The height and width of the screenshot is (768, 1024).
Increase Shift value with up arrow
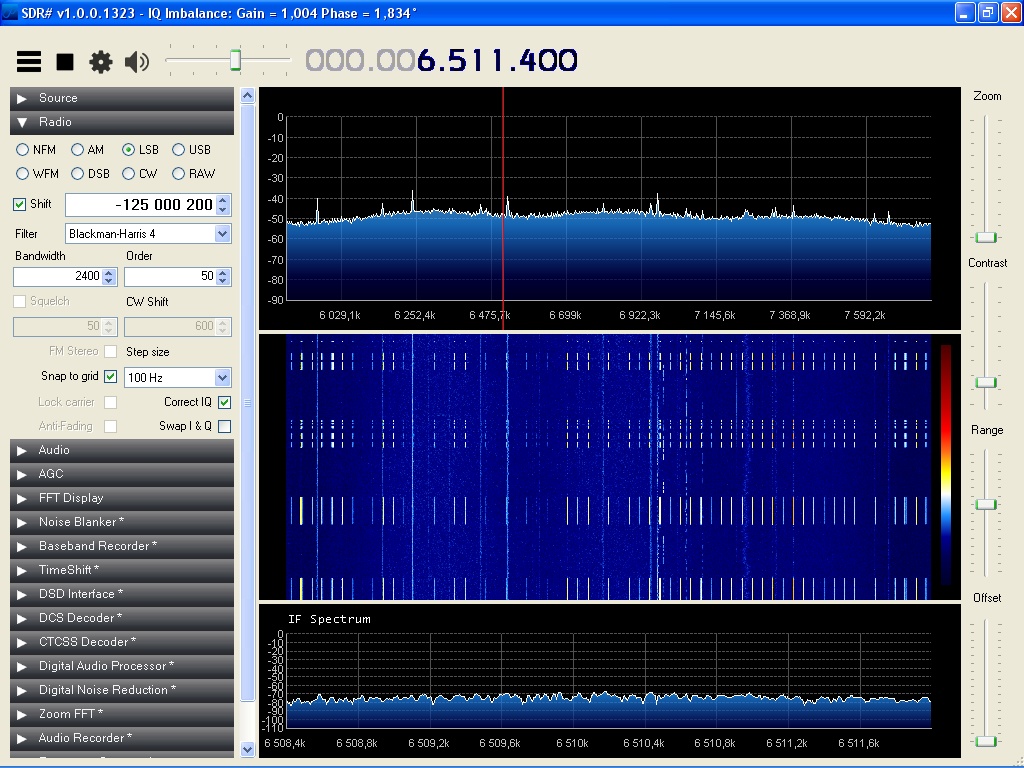click(223, 200)
